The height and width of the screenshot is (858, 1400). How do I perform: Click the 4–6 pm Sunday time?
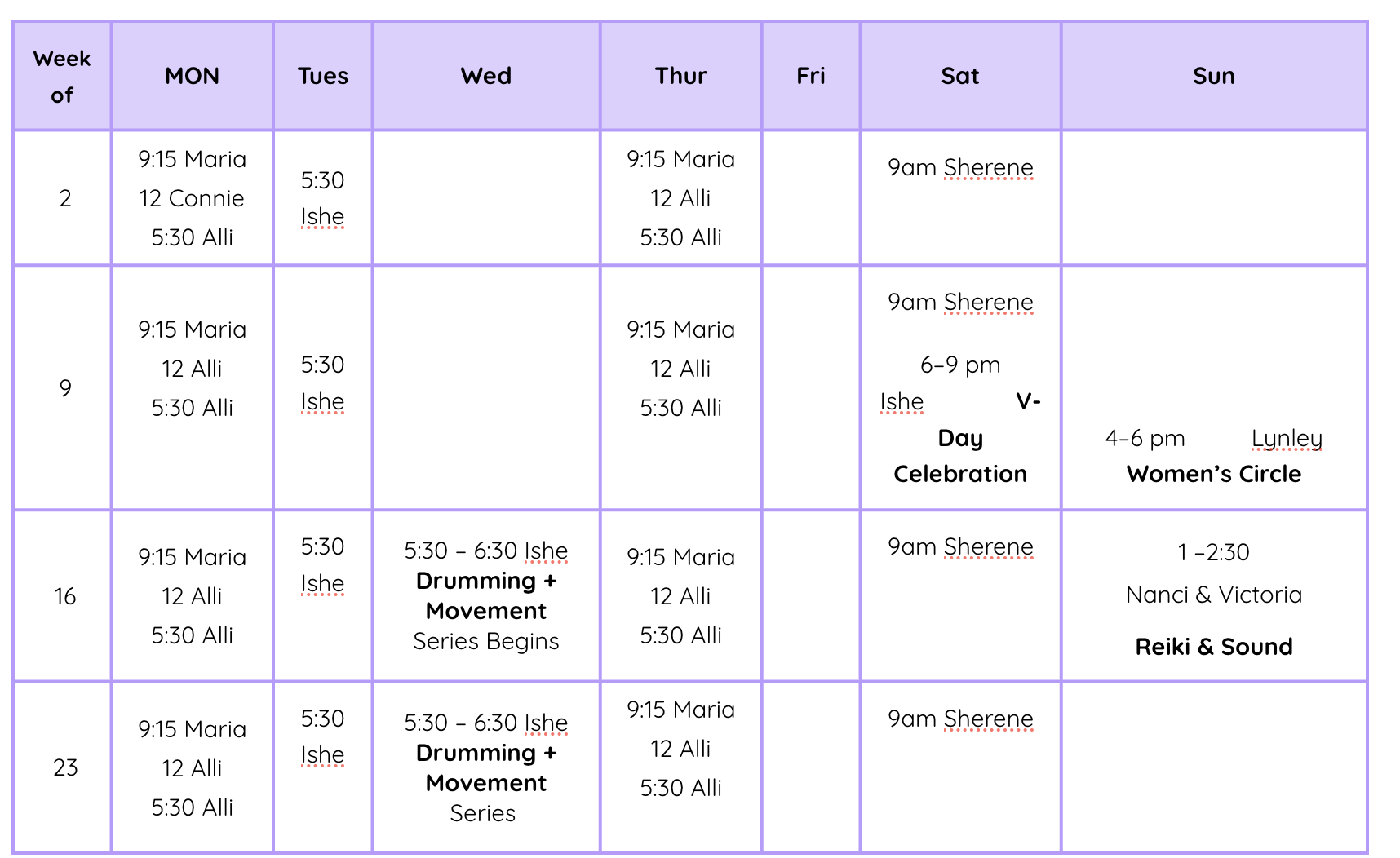coord(1145,438)
